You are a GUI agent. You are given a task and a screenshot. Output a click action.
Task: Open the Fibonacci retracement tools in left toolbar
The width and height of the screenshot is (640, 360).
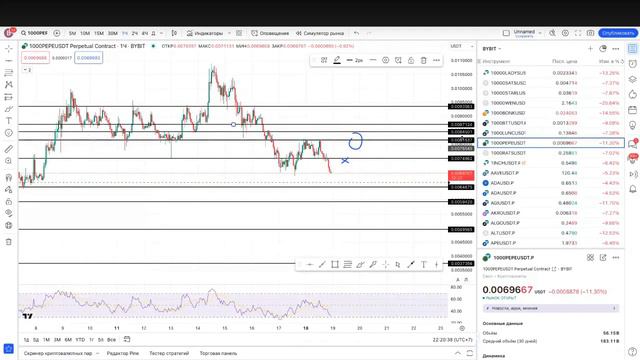click(x=9, y=73)
